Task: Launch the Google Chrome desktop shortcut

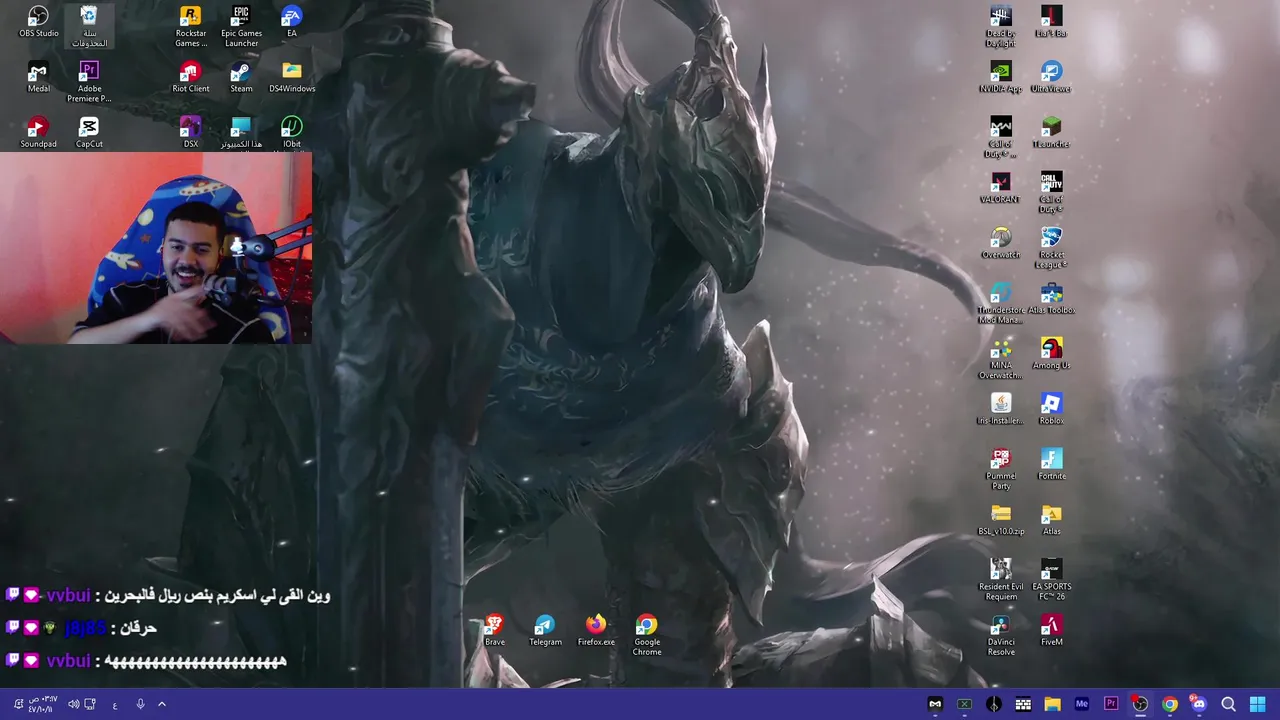Action: pos(647,635)
